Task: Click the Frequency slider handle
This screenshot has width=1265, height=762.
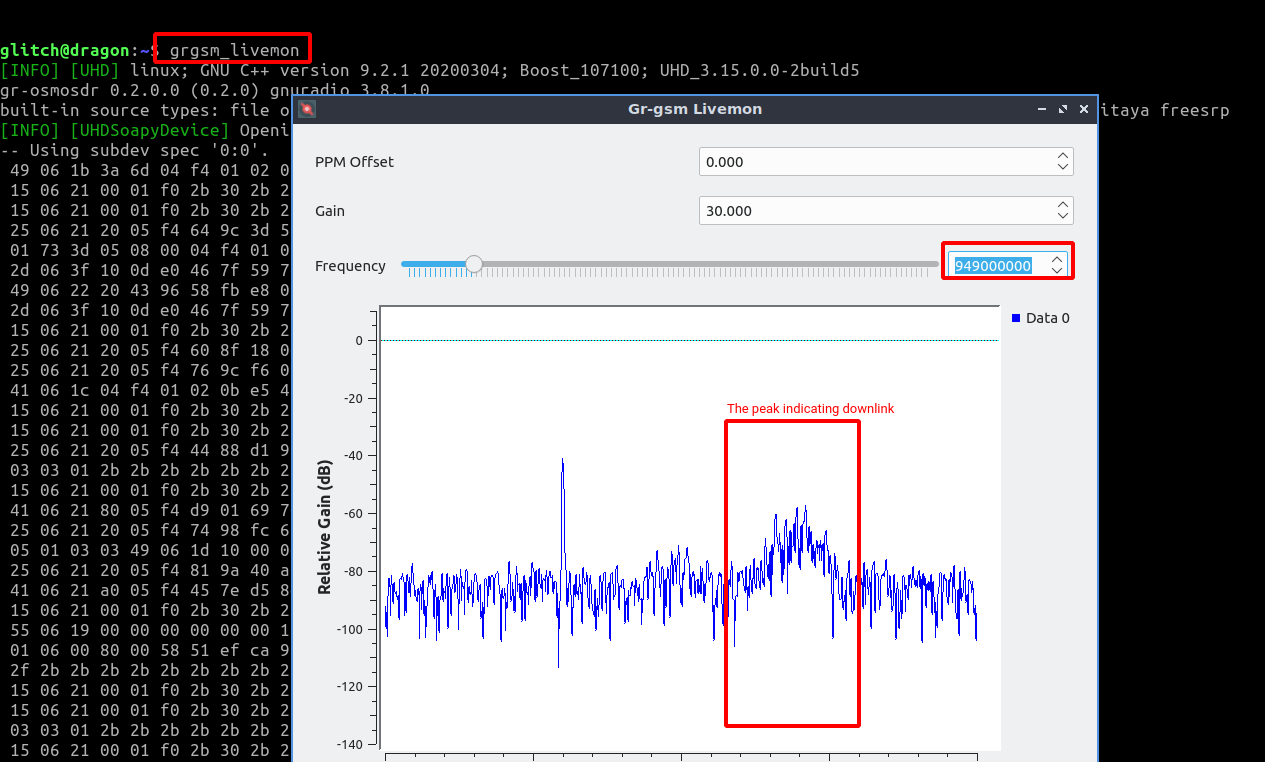Action: tap(474, 265)
